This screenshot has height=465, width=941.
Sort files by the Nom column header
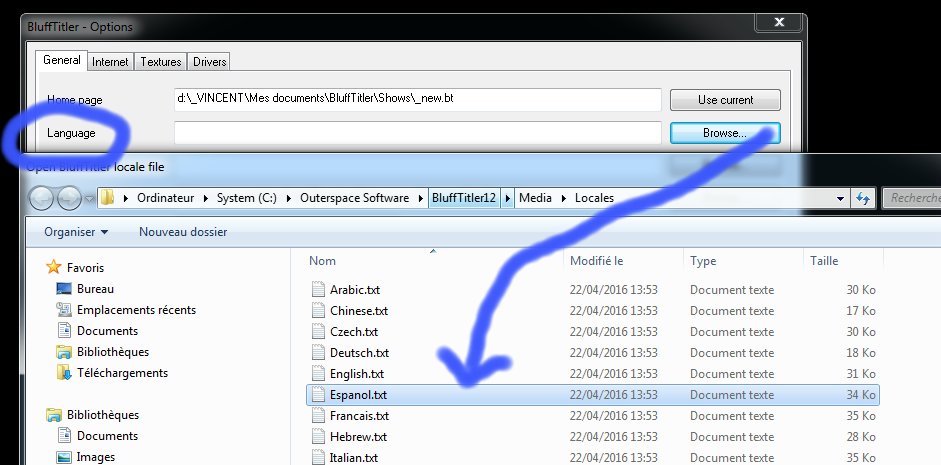(323, 261)
